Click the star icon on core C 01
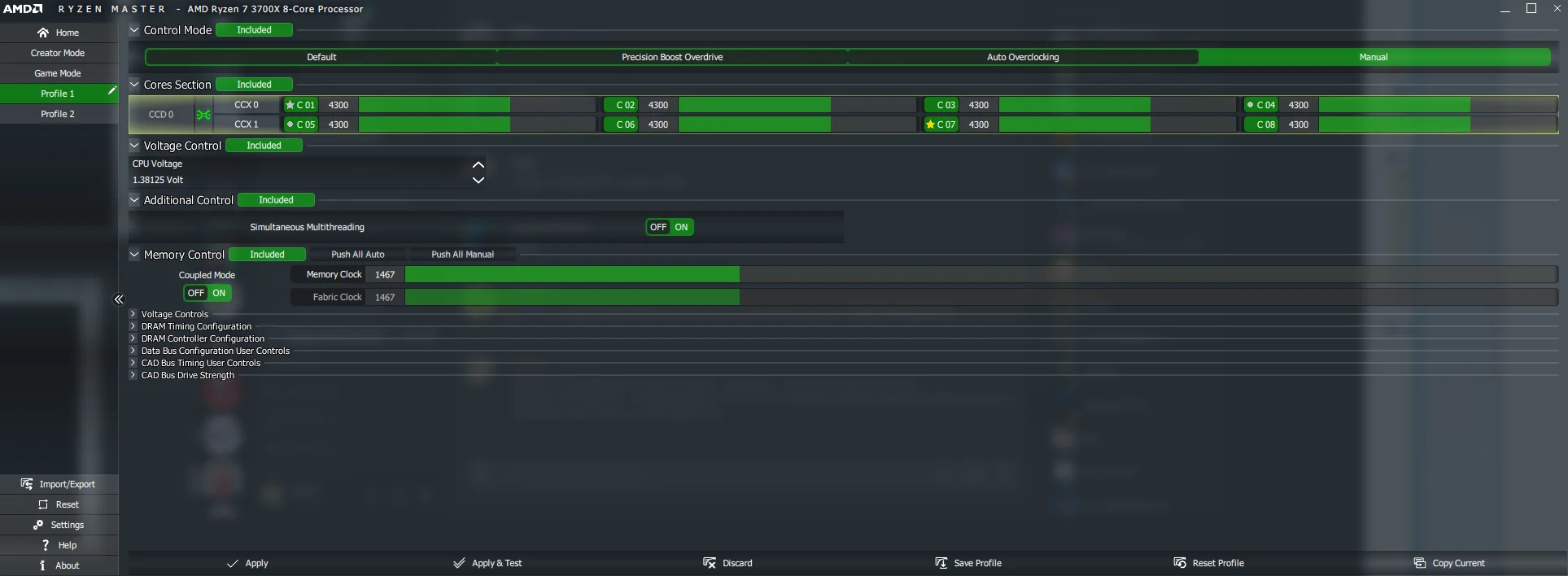1568x576 pixels. tap(290, 105)
